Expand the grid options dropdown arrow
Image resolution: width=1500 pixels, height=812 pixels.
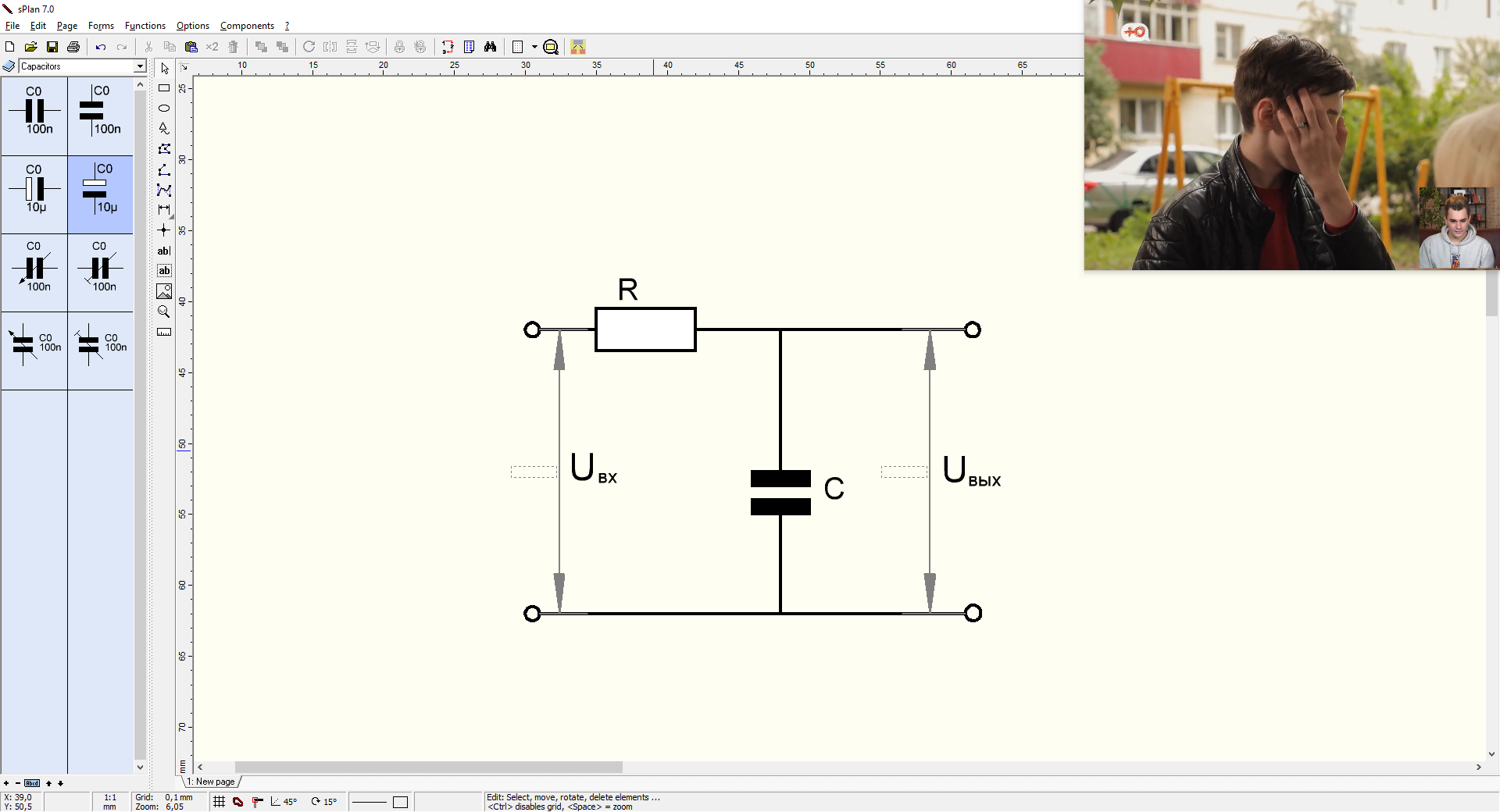click(534, 47)
